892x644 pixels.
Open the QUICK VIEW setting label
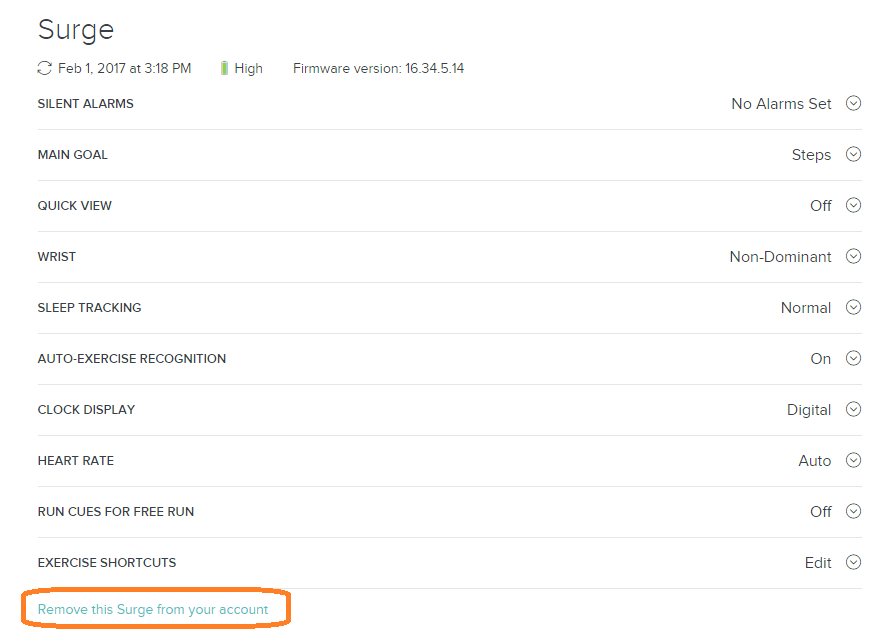[75, 205]
